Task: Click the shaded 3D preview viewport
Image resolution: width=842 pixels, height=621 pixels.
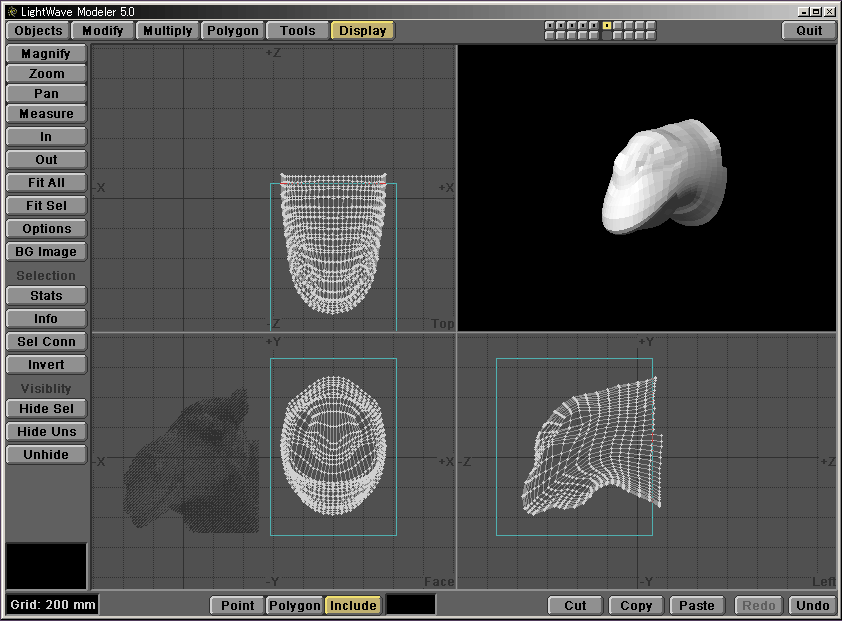Action: point(646,188)
